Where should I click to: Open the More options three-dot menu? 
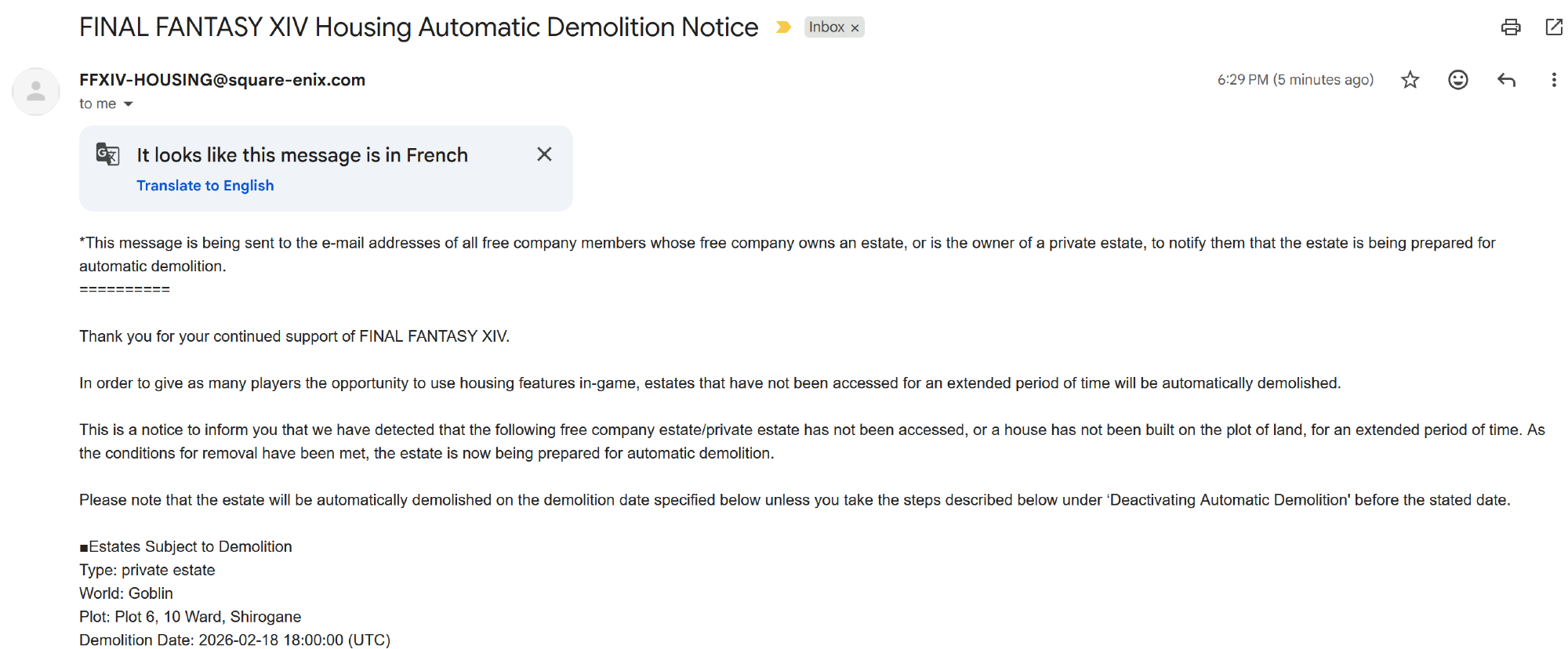click(x=1553, y=80)
